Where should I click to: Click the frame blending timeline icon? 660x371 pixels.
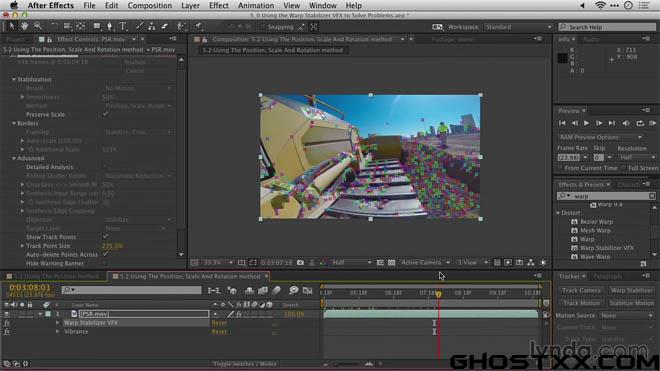[263, 290]
